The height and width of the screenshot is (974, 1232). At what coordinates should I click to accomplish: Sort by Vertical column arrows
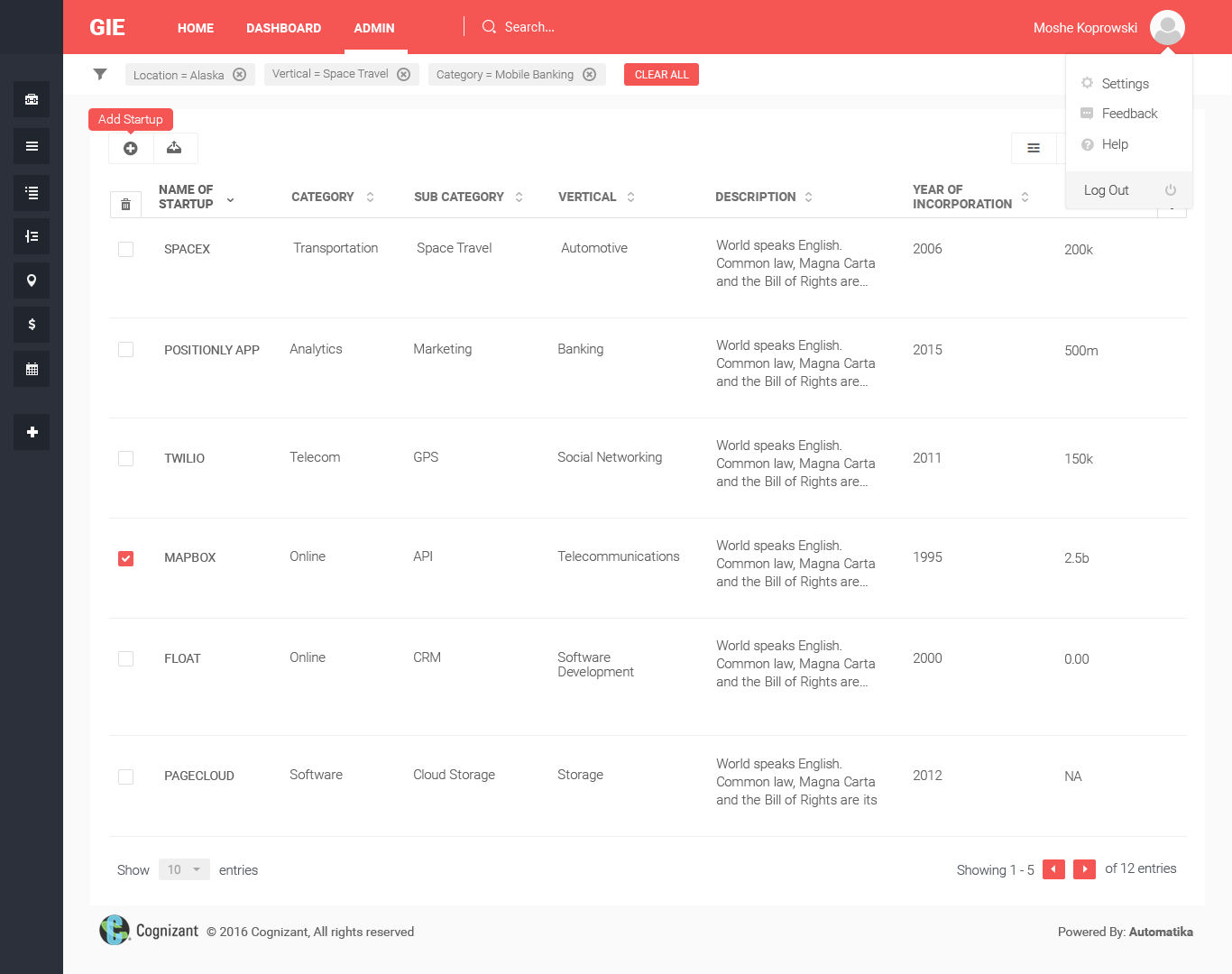click(630, 197)
